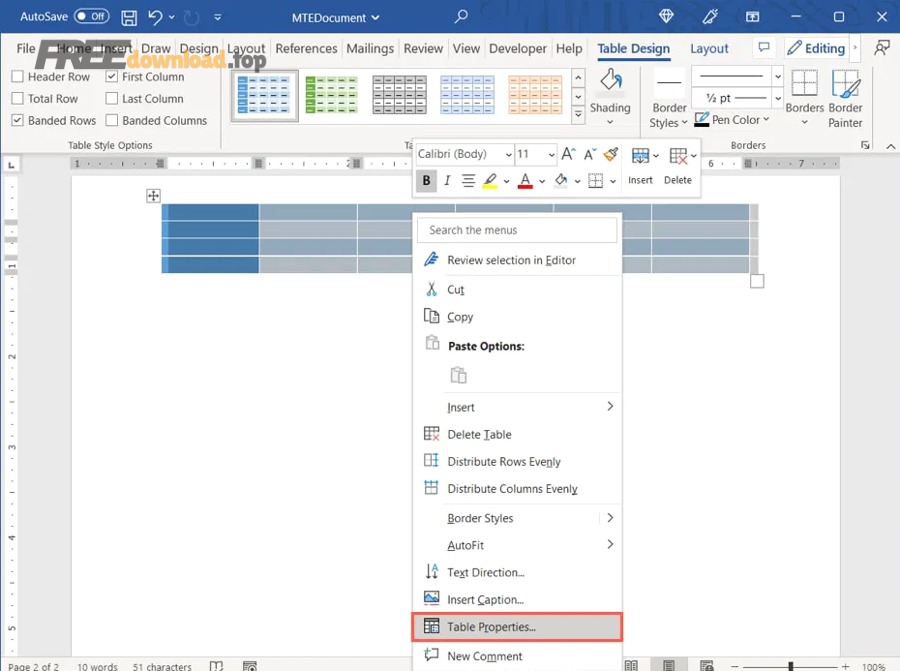Image resolution: width=900 pixels, height=671 pixels.
Task: Enable the Last Column checkbox
Action: 112,98
